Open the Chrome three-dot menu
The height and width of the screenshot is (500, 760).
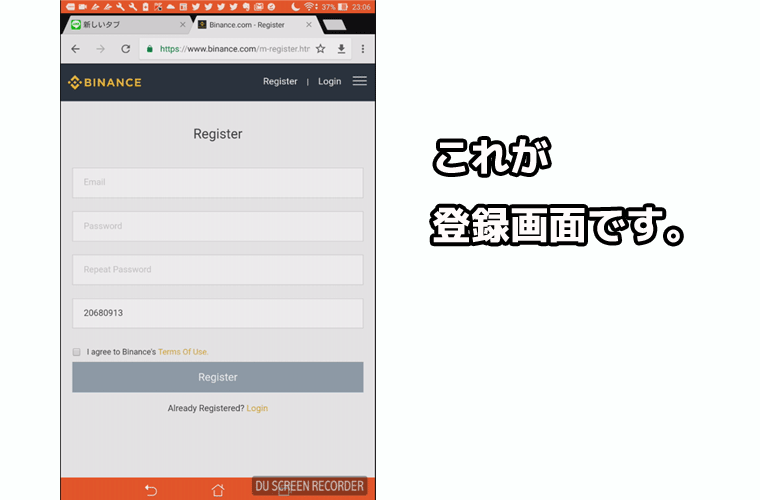click(x=363, y=49)
